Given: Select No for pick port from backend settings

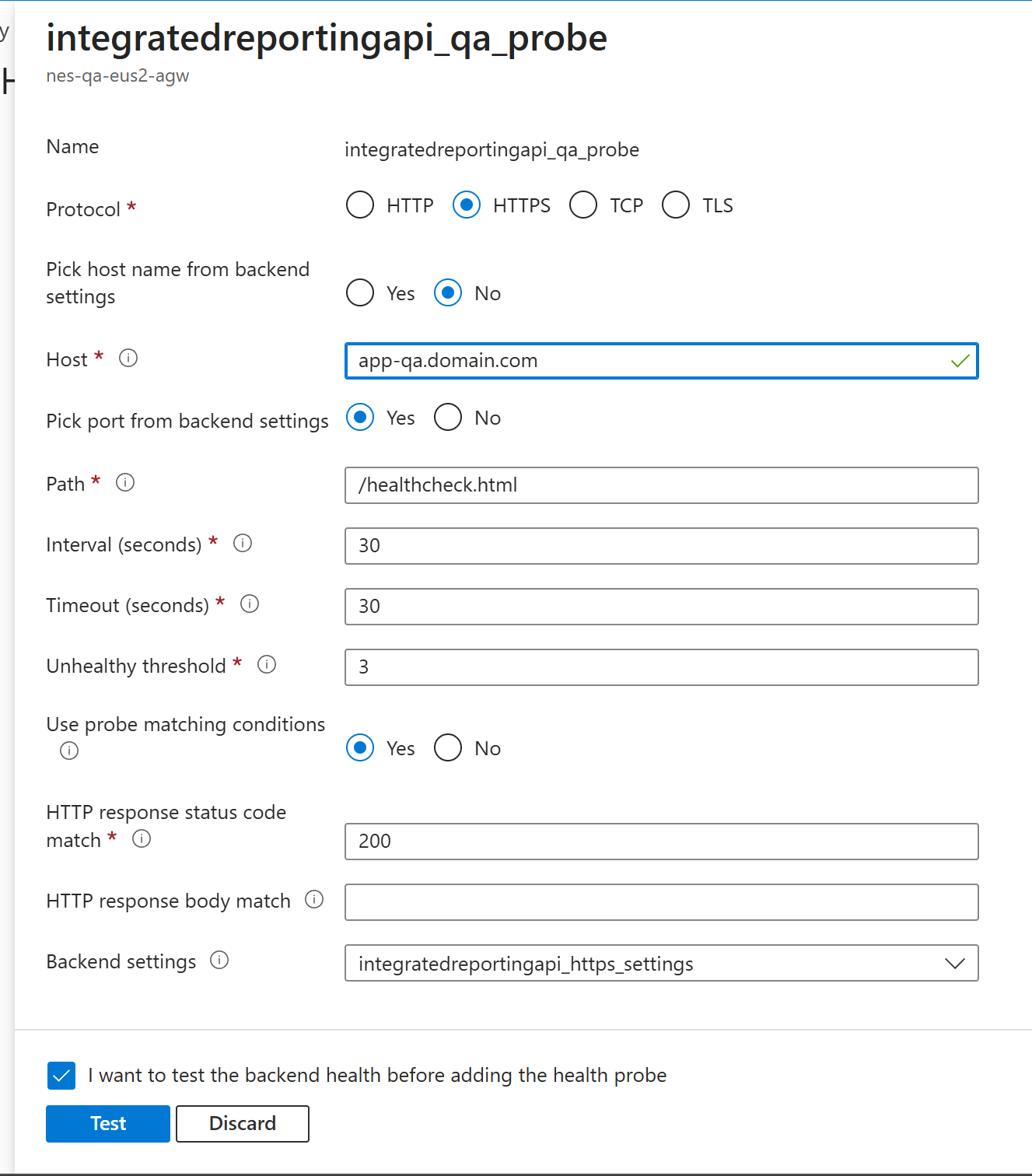Looking at the screenshot, I should pos(447,417).
